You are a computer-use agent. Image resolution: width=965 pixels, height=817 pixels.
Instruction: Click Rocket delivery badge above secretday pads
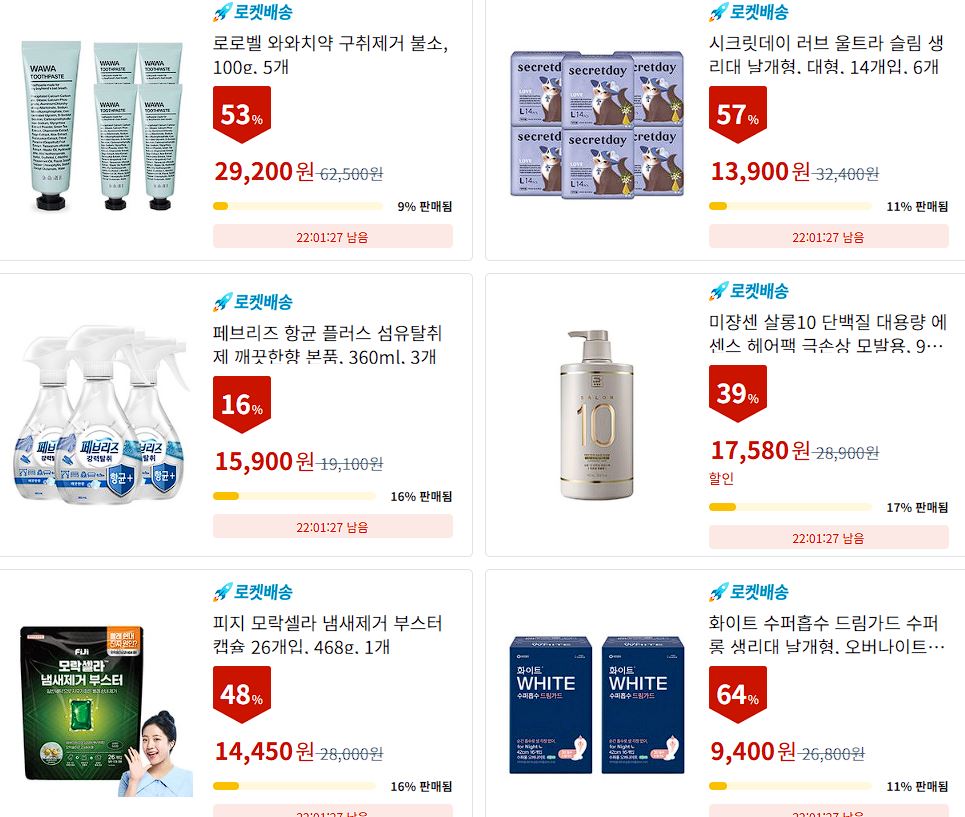tap(749, 12)
